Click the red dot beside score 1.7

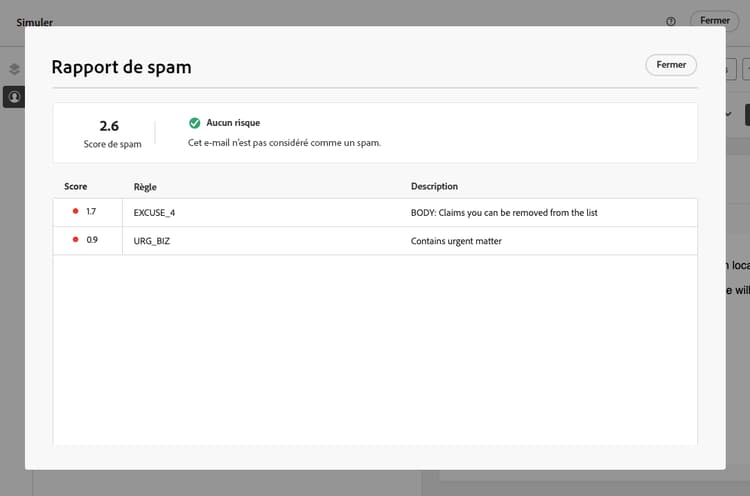point(75,211)
